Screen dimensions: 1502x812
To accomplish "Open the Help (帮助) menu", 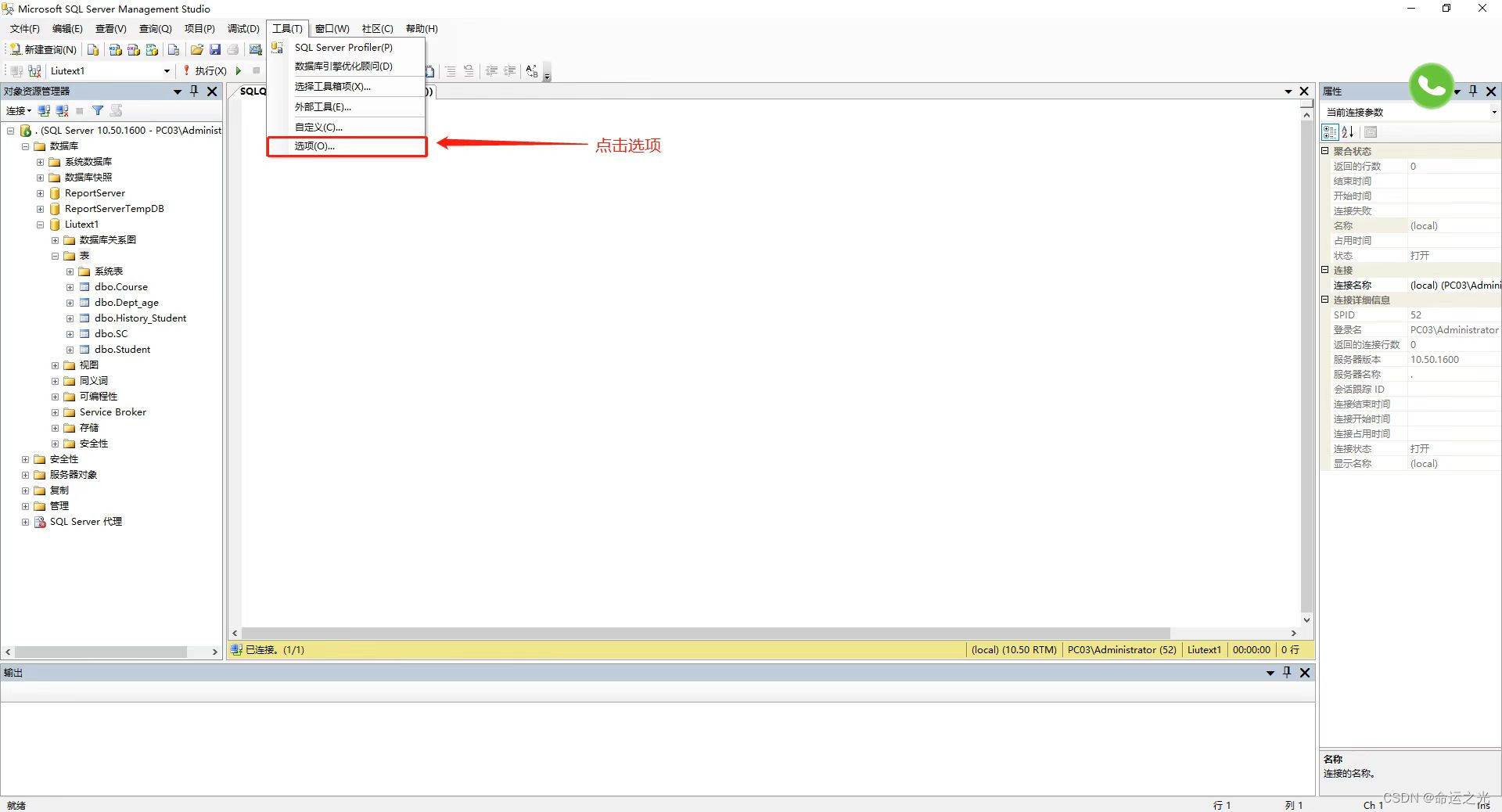I will click(x=422, y=28).
